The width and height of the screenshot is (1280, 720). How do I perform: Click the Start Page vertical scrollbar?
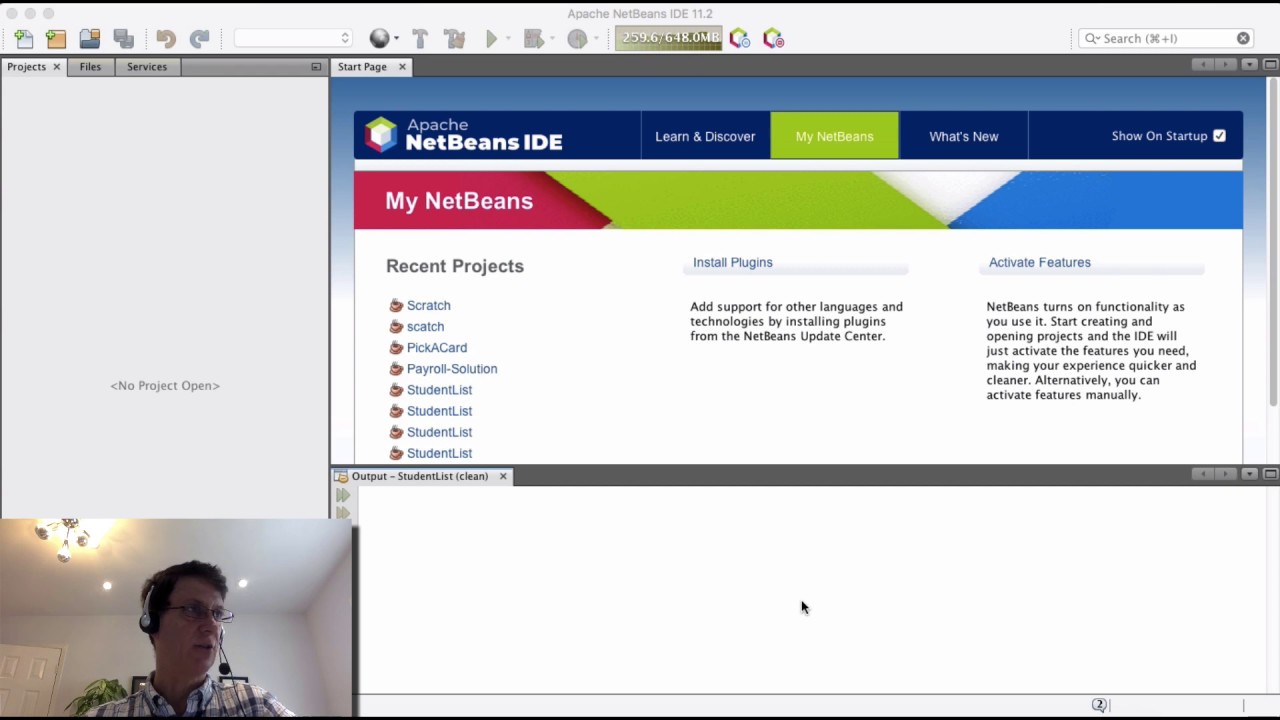pos(1273,240)
